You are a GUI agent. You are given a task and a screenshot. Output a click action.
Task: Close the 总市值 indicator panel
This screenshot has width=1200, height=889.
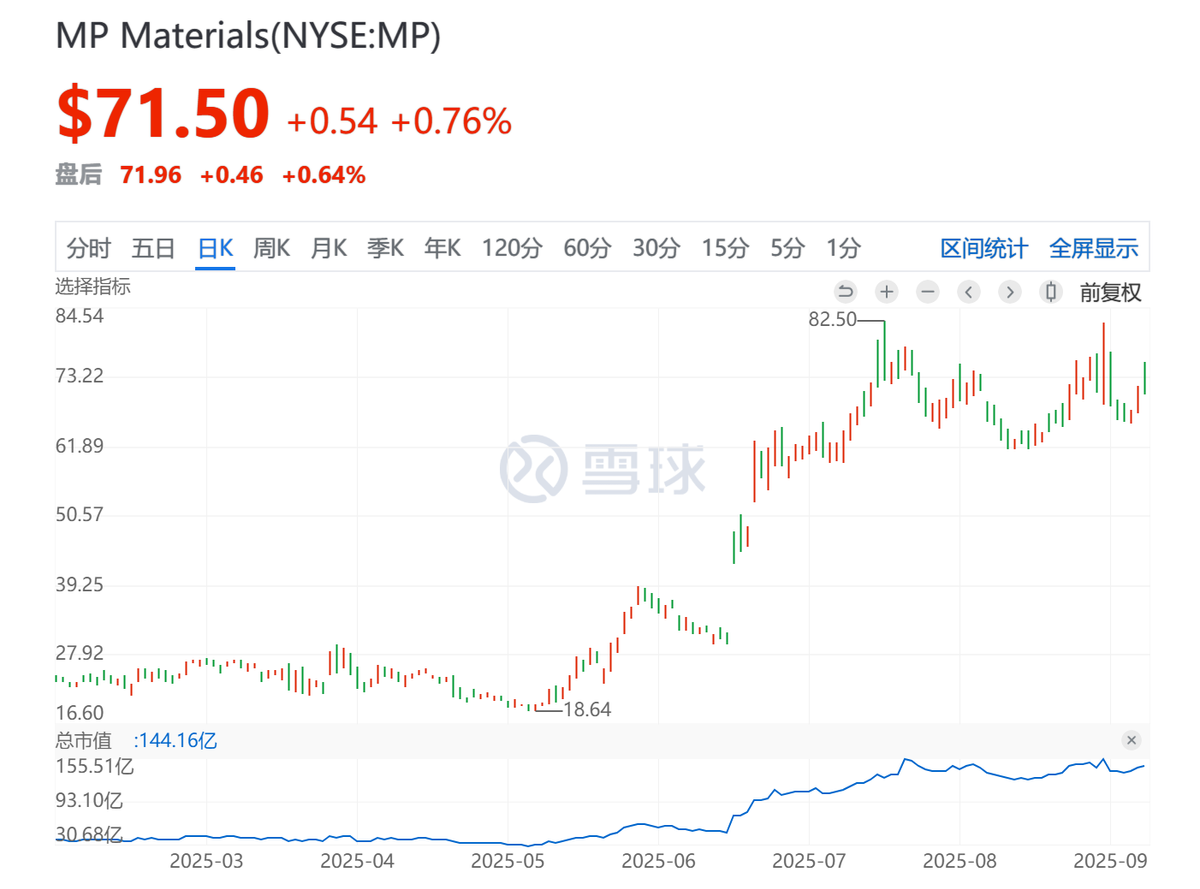[x=1131, y=740]
